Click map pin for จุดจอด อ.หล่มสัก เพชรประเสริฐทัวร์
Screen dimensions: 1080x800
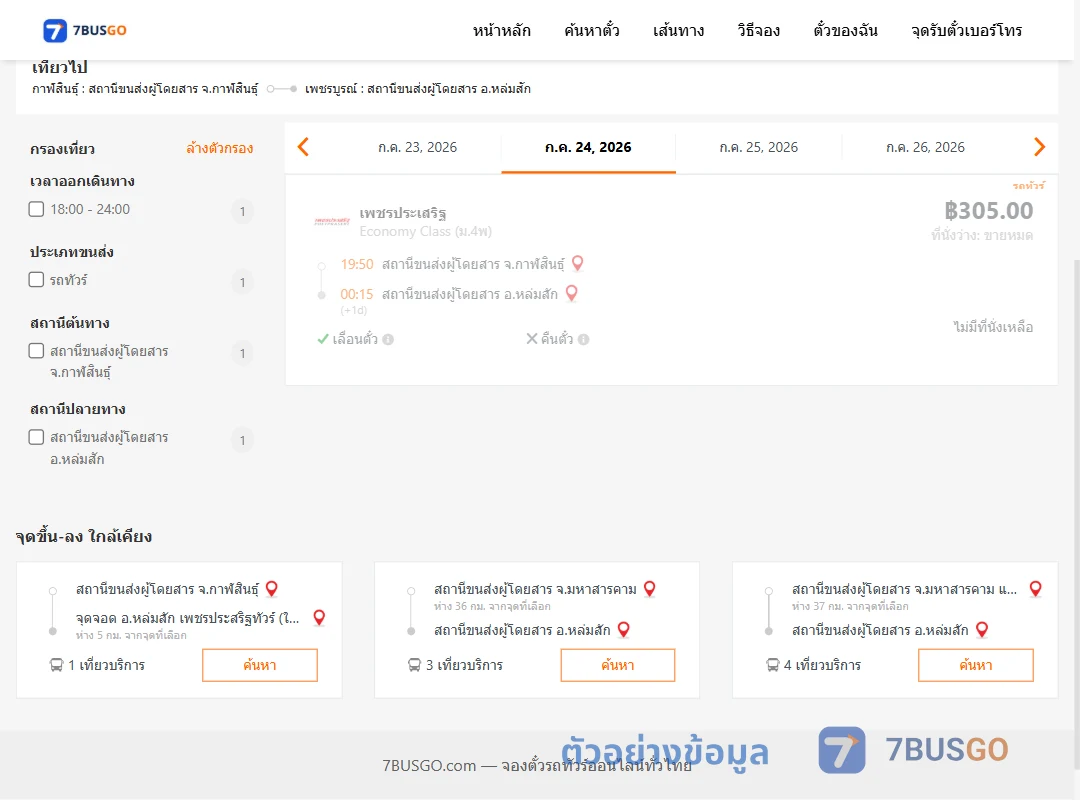coord(319,617)
